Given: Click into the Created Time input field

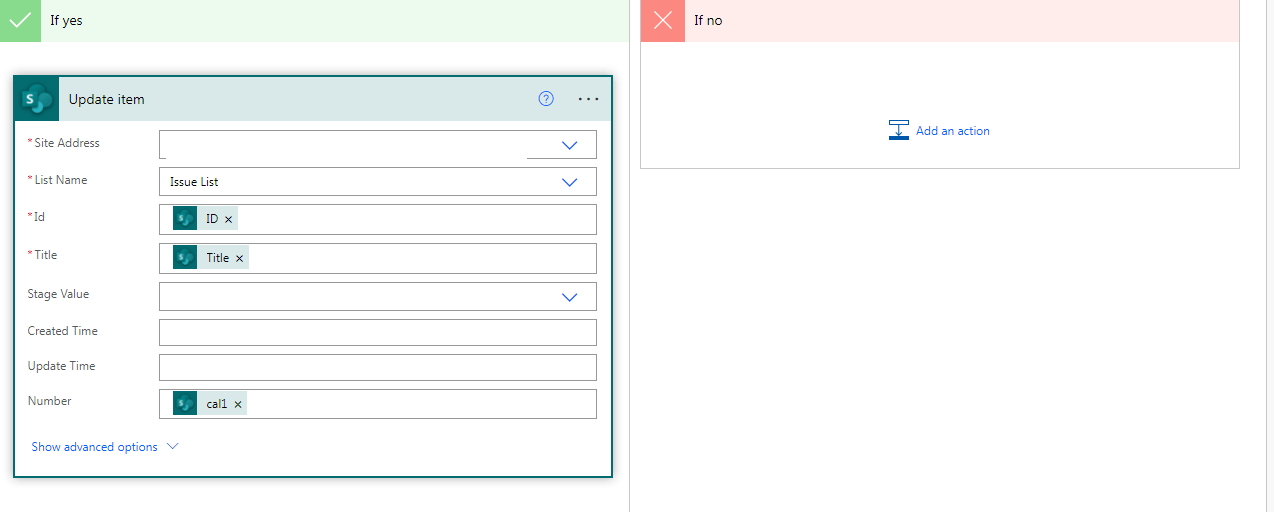Looking at the screenshot, I should [x=378, y=332].
